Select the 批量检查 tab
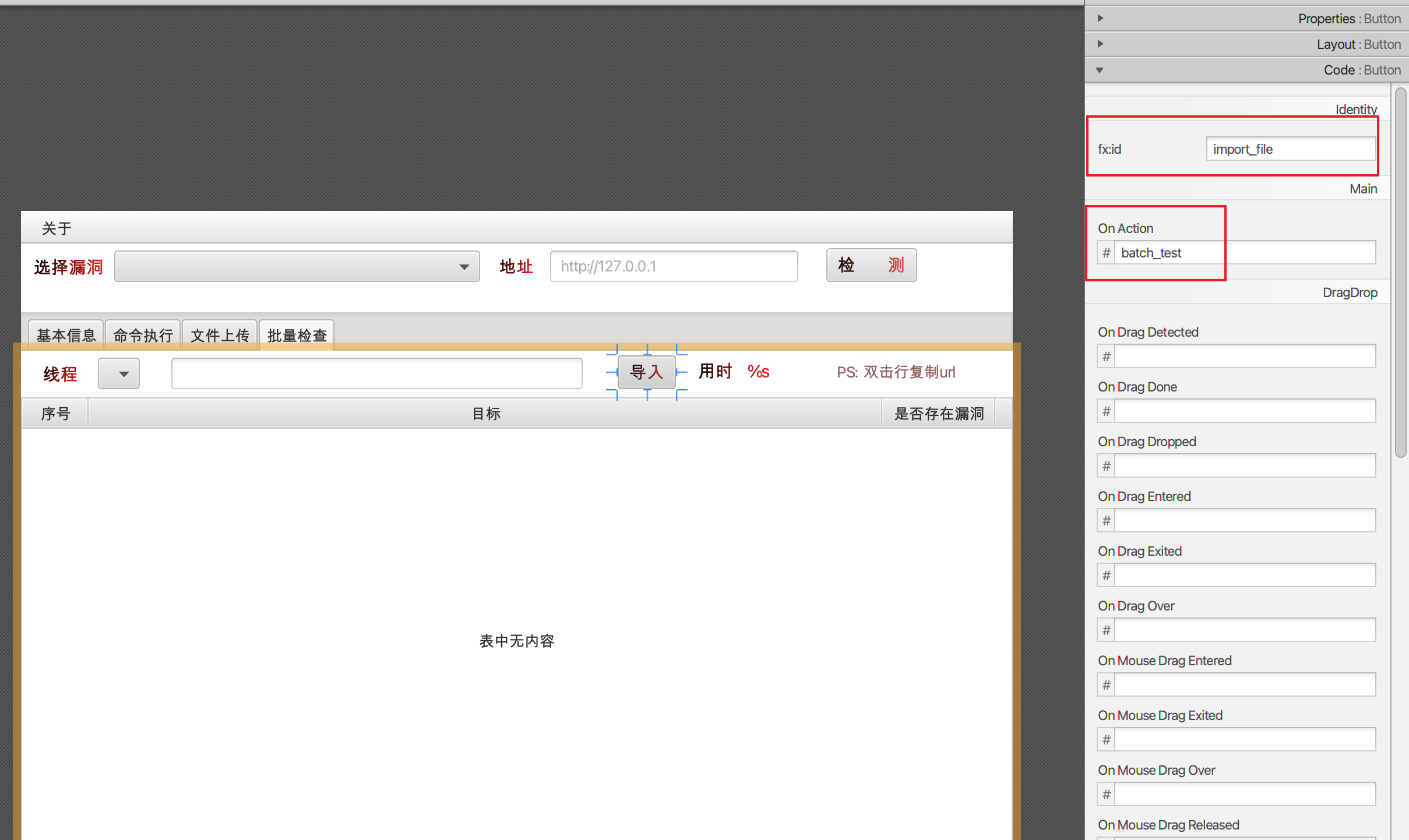The width and height of the screenshot is (1409, 840). pyautogui.click(x=297, y=335)
